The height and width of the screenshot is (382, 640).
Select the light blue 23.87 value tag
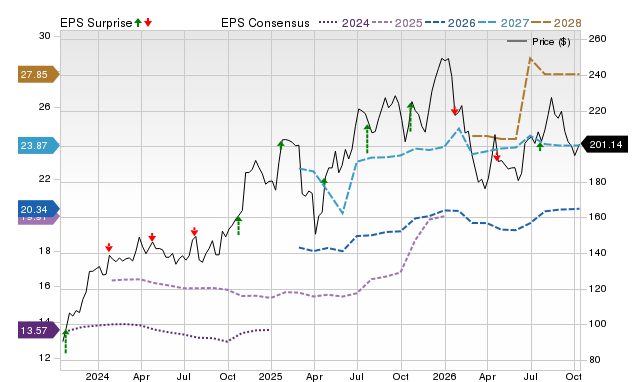coord(38,145)
